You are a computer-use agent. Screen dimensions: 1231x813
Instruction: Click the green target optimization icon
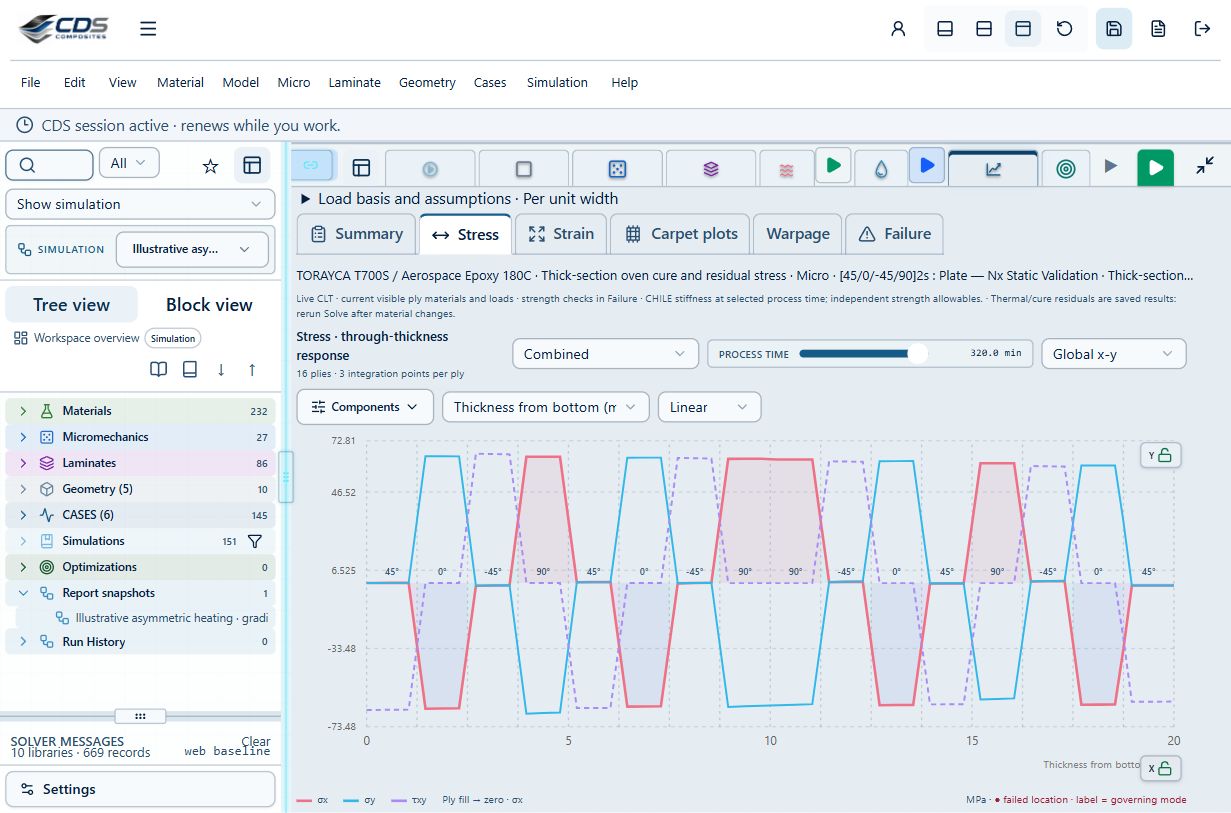click(1066, 169)
